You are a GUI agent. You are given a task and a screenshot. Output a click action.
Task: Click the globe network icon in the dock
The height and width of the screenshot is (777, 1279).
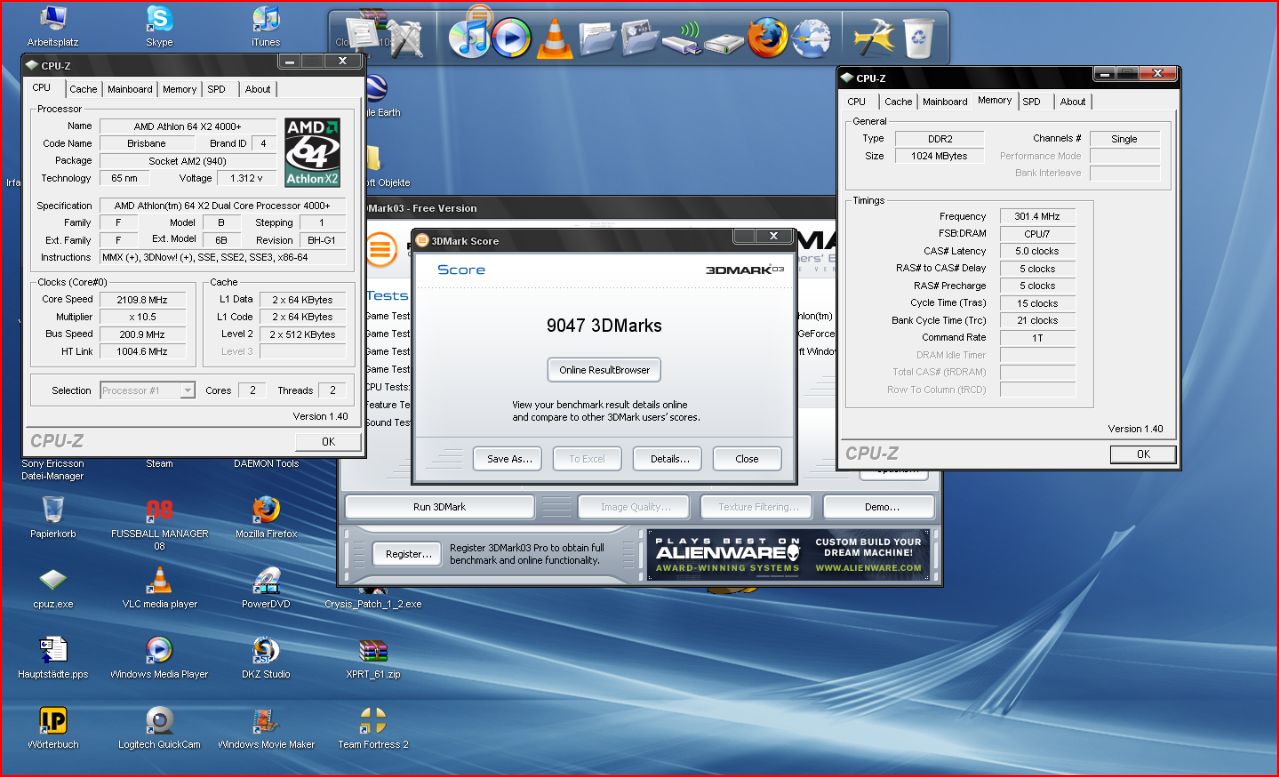click(811, 38)
